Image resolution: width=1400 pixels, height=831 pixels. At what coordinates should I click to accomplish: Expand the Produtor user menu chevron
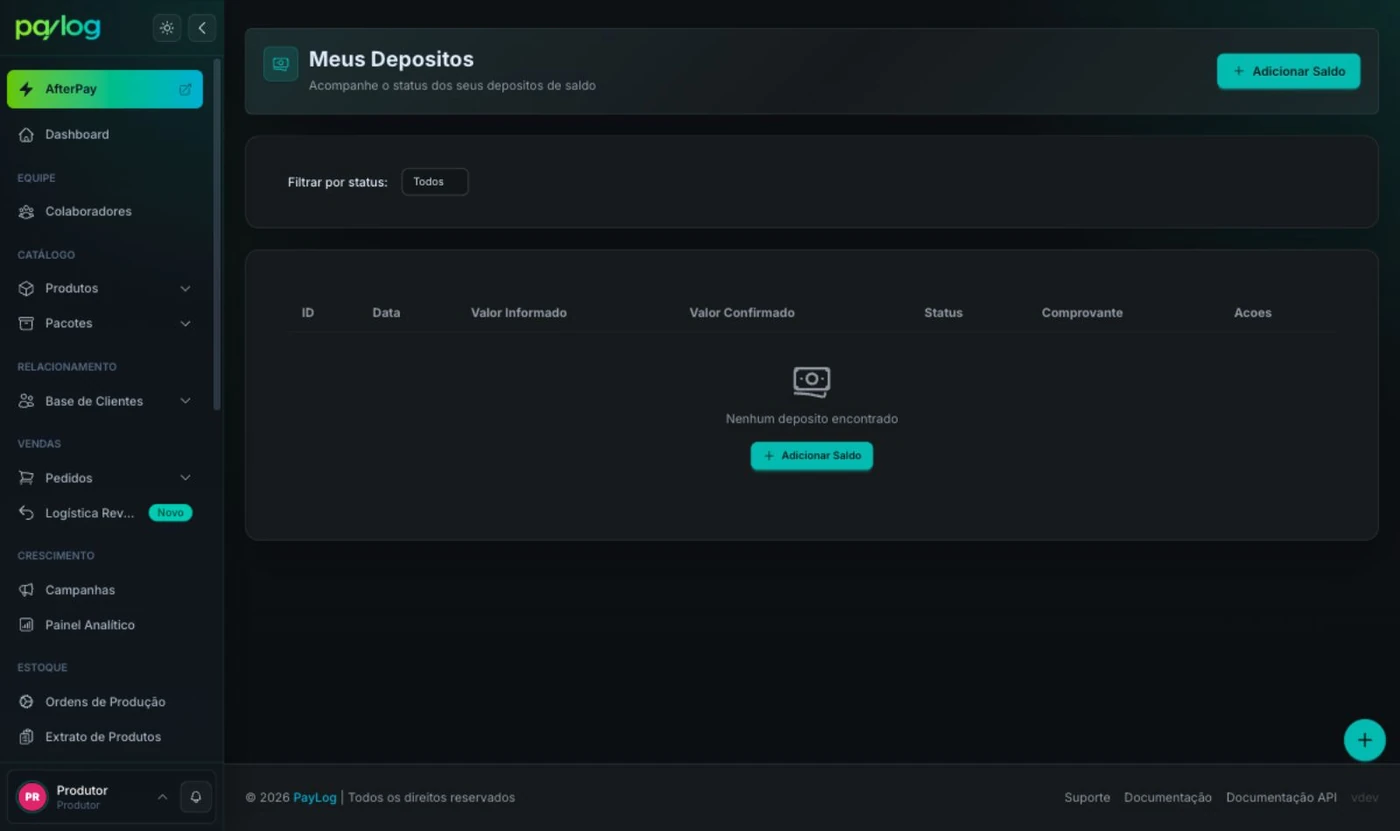point(162,797)
